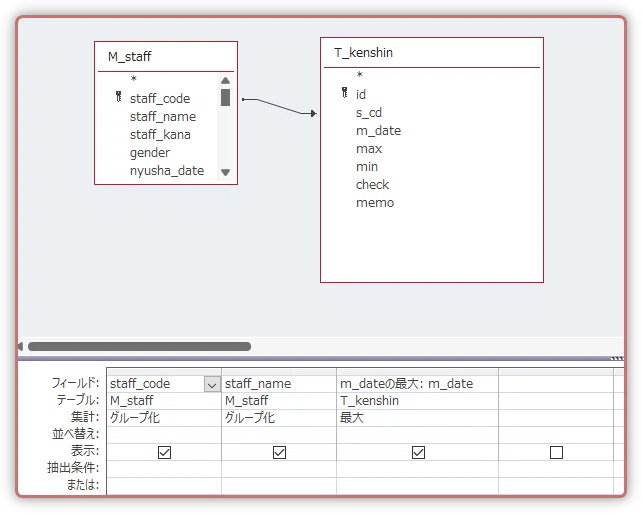Select the M_staff table cell under staff_code

(164, 400)
